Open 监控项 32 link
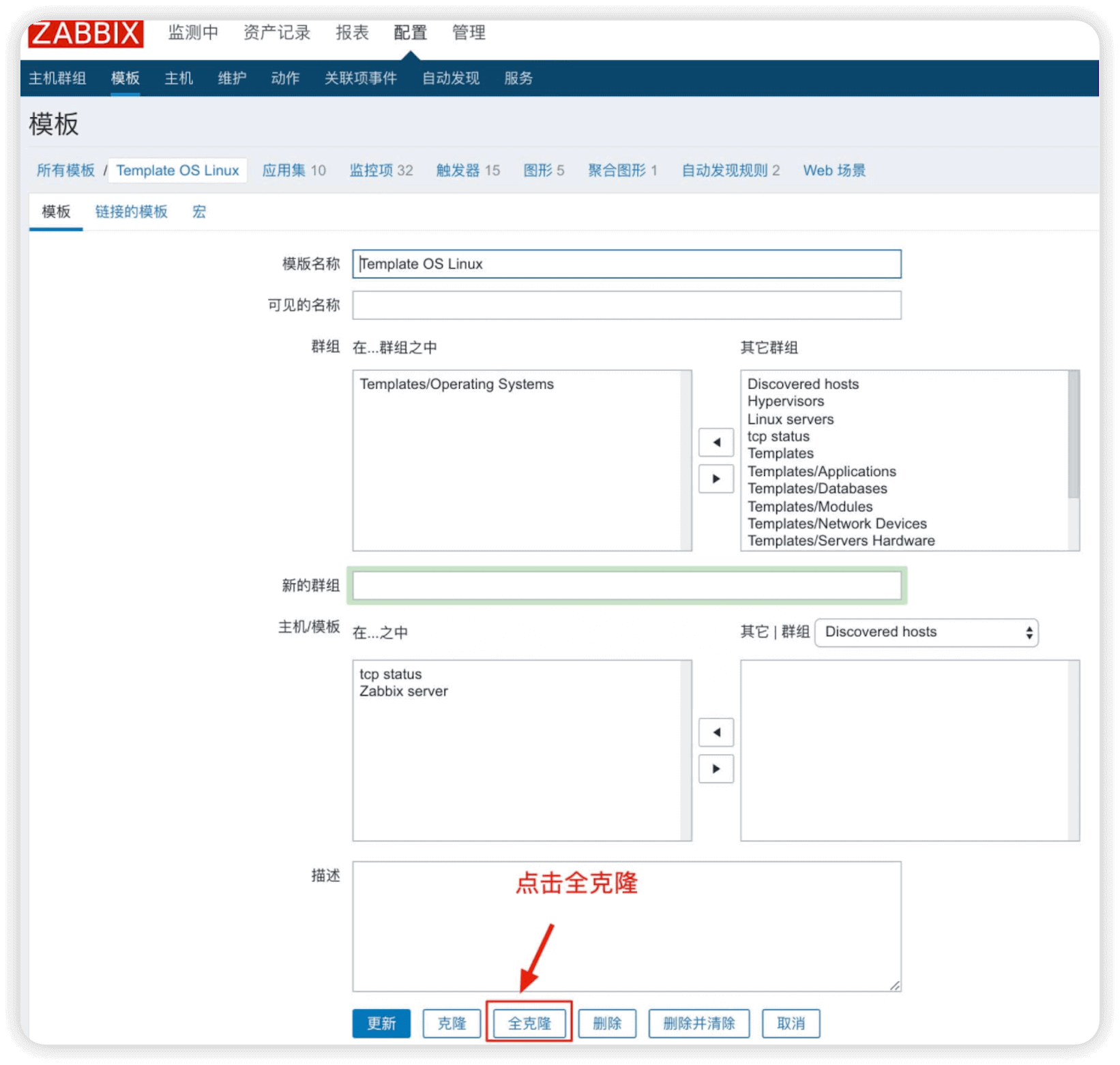This screenshot has width=1120, height=1065. (x=381, y=170)
